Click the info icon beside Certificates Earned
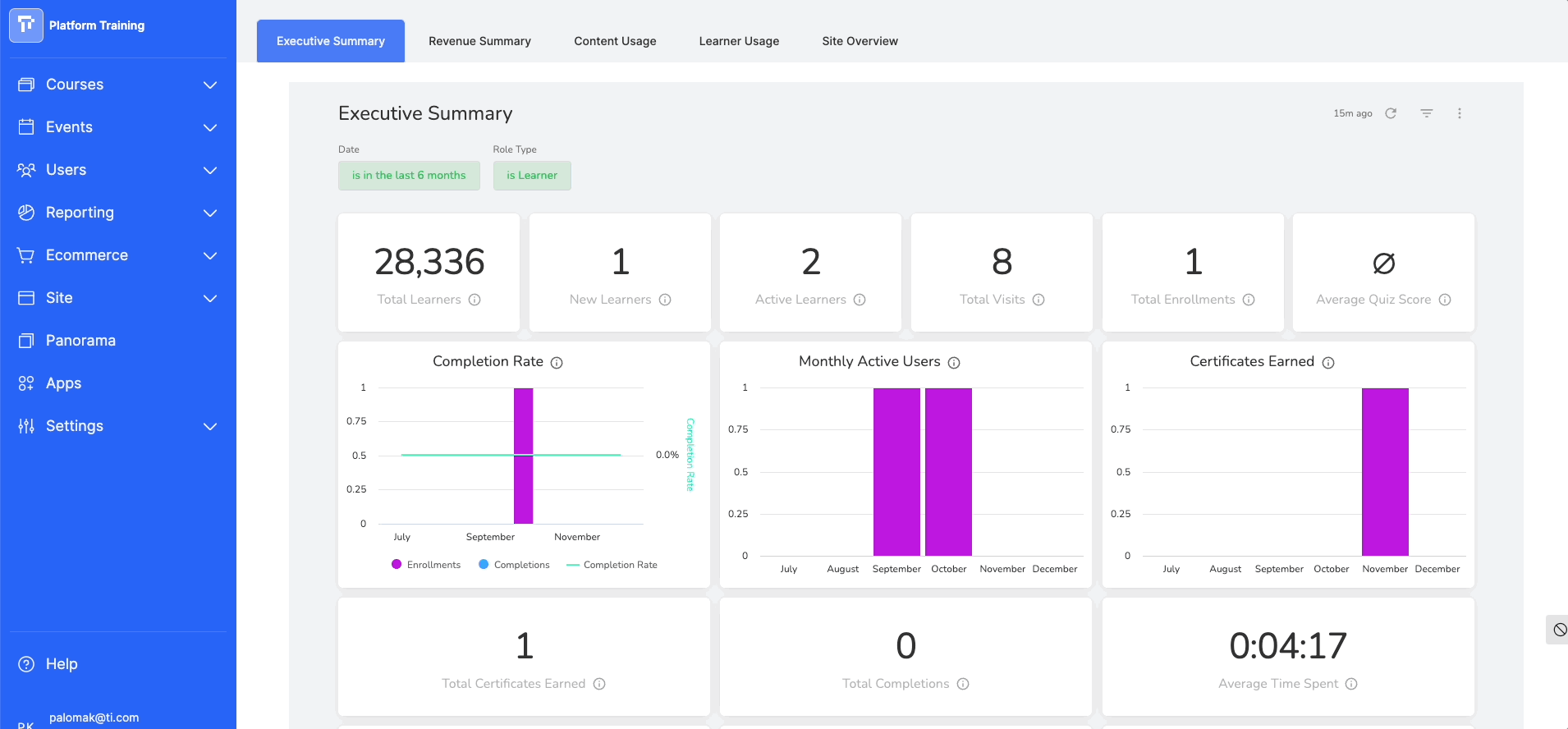The width and height of the screenshot is (1568, 729). (x=1328, y=363)
